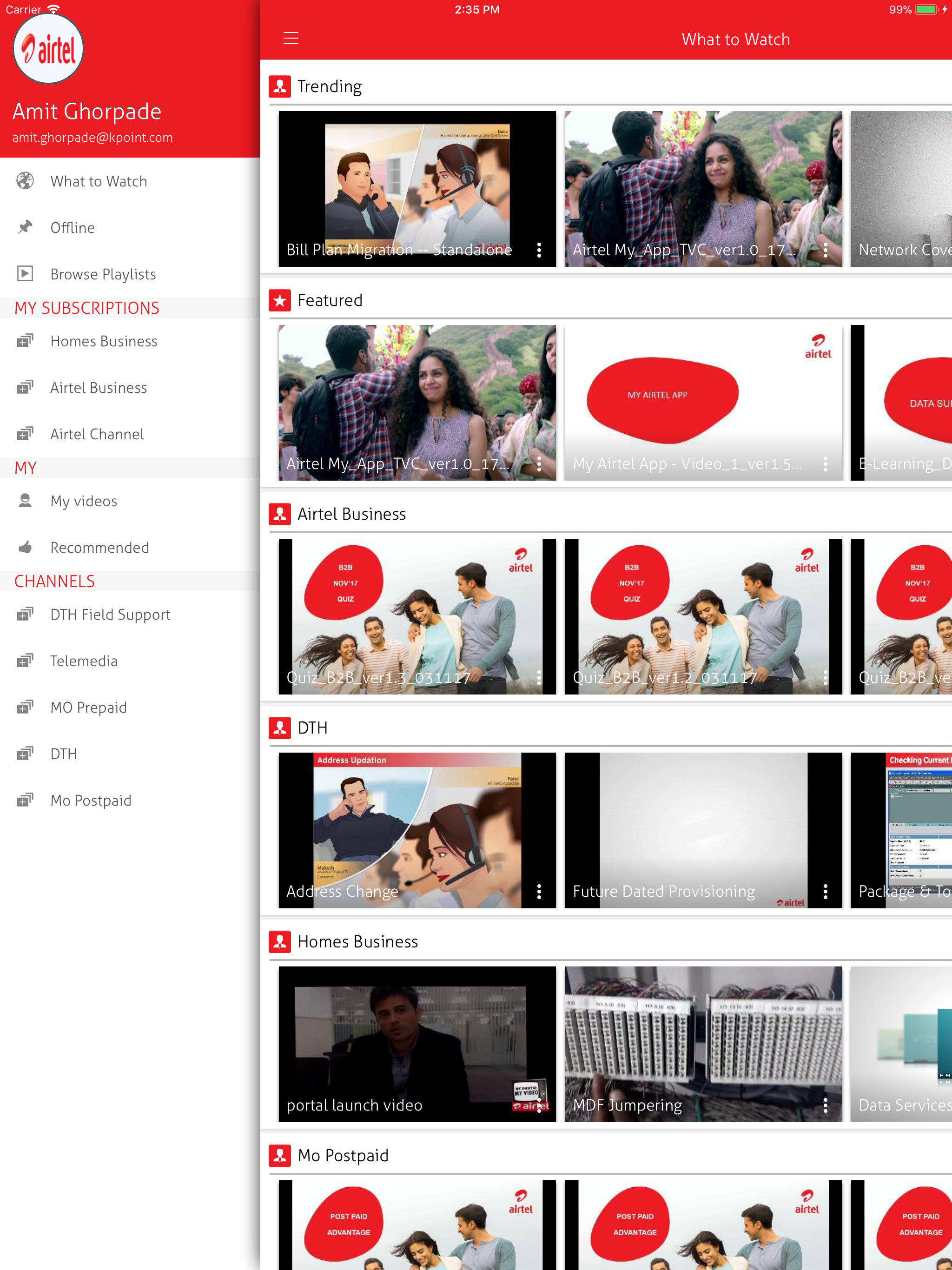Open My videos
The image size is (952, 1270).
(130, 501)
